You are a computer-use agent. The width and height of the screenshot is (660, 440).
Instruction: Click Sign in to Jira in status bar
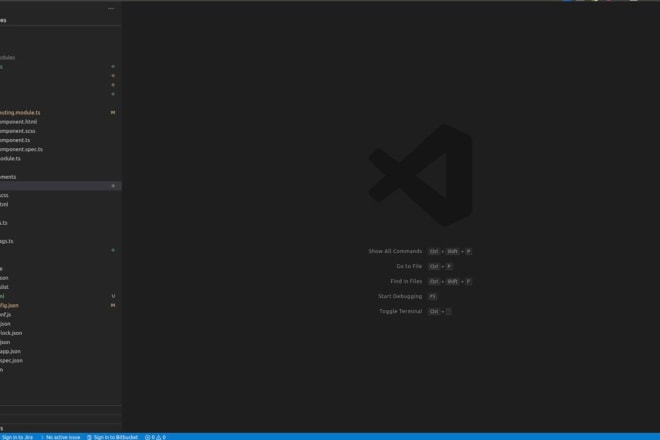point(17,437)
